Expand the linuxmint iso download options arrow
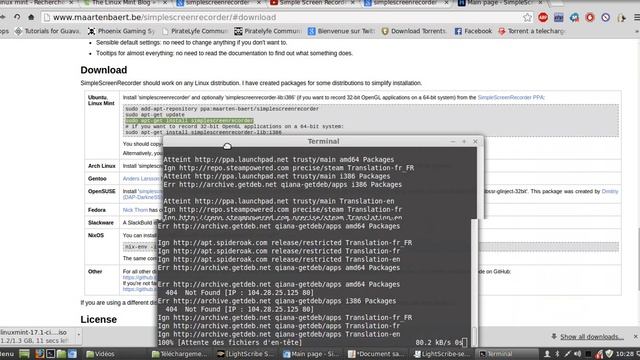Viewport: 640px width, 360px height. coord(79,335)
